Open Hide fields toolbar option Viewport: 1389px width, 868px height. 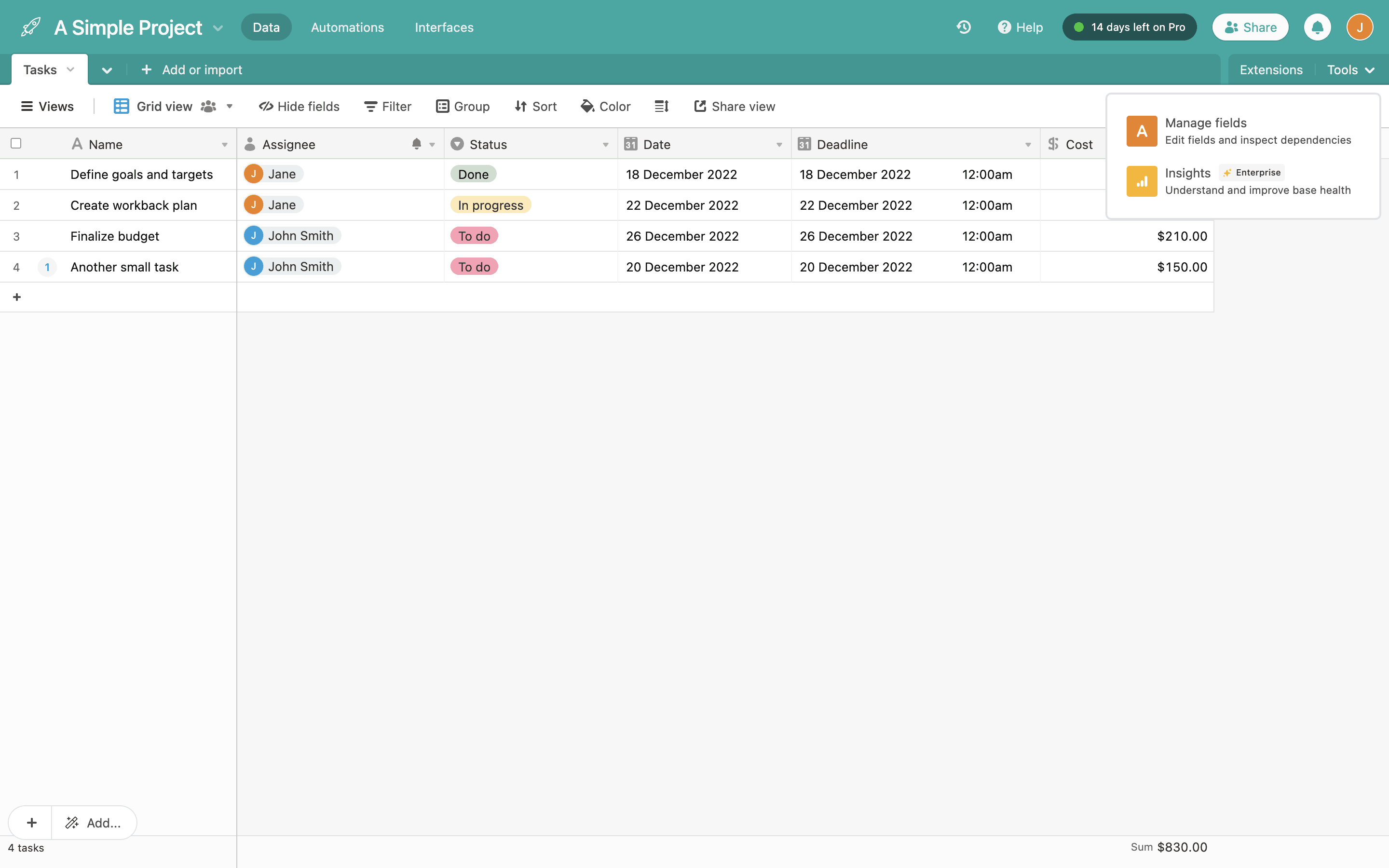click(299, 106)
